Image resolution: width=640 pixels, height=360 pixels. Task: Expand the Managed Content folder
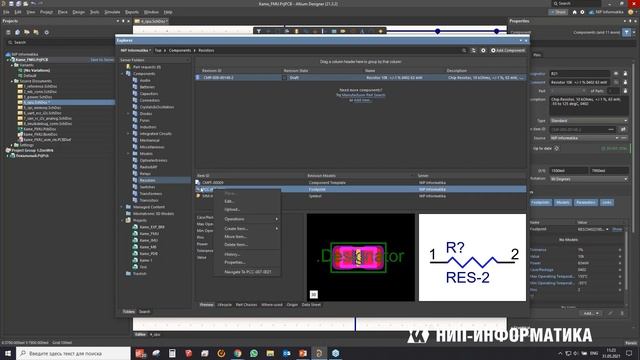point(122,207)
